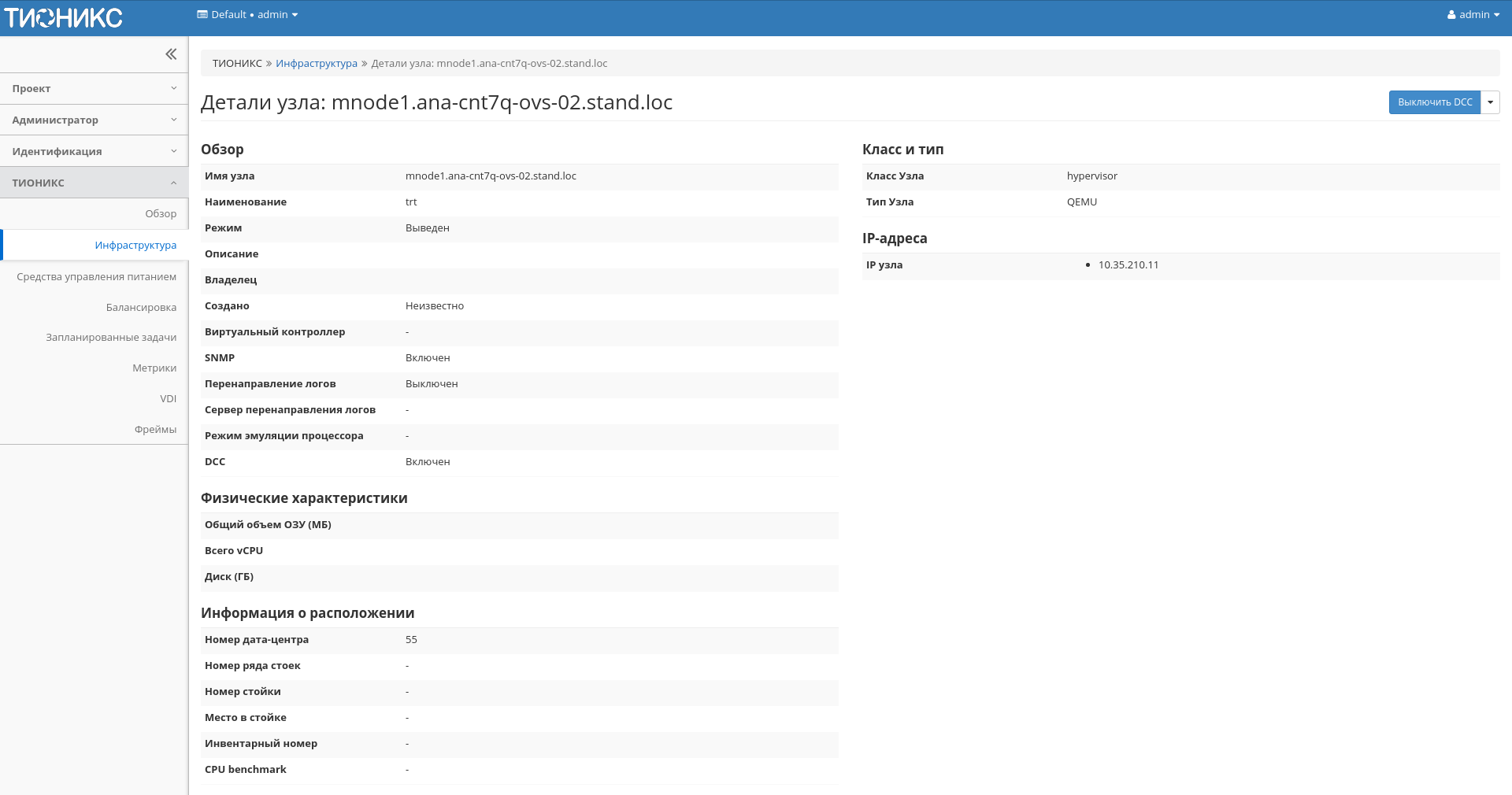Open the Фреймы page

(x=155, y=430)
